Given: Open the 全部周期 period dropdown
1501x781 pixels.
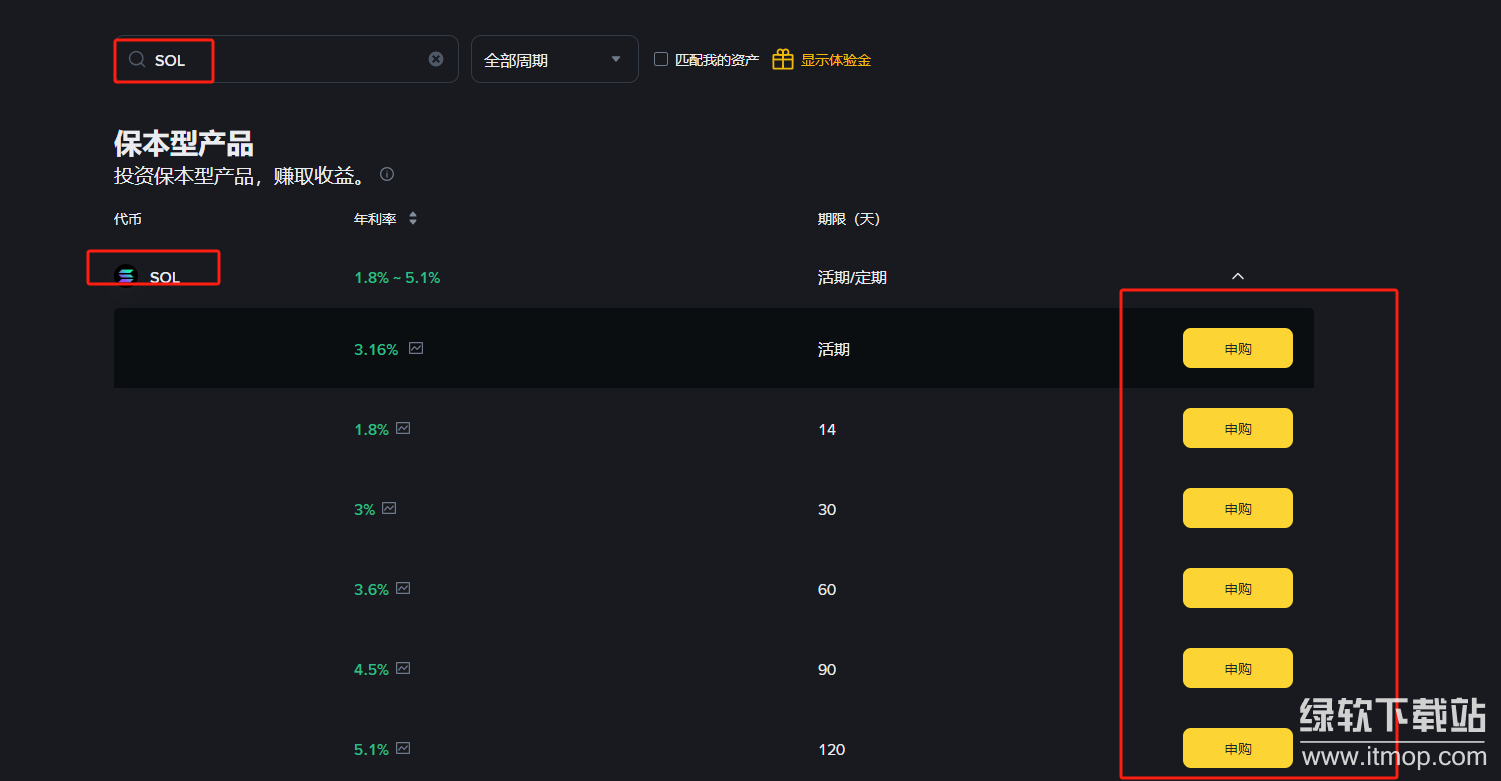Looking at the screenshot, I should 554,60.
